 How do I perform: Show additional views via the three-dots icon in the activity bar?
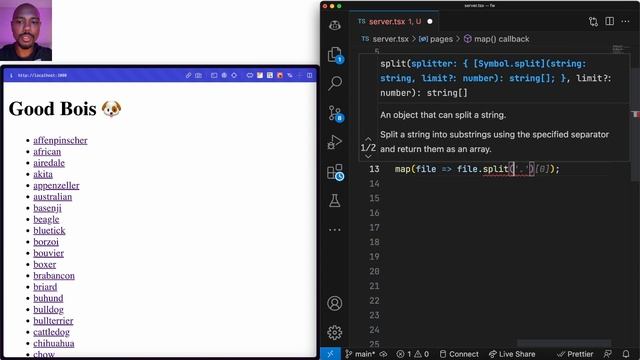click(335, 230)
